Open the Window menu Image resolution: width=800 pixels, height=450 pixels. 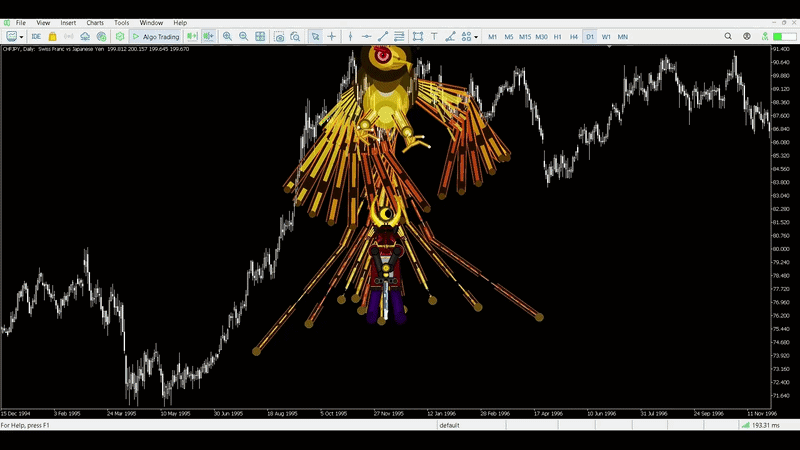click(x=151, y=23)
